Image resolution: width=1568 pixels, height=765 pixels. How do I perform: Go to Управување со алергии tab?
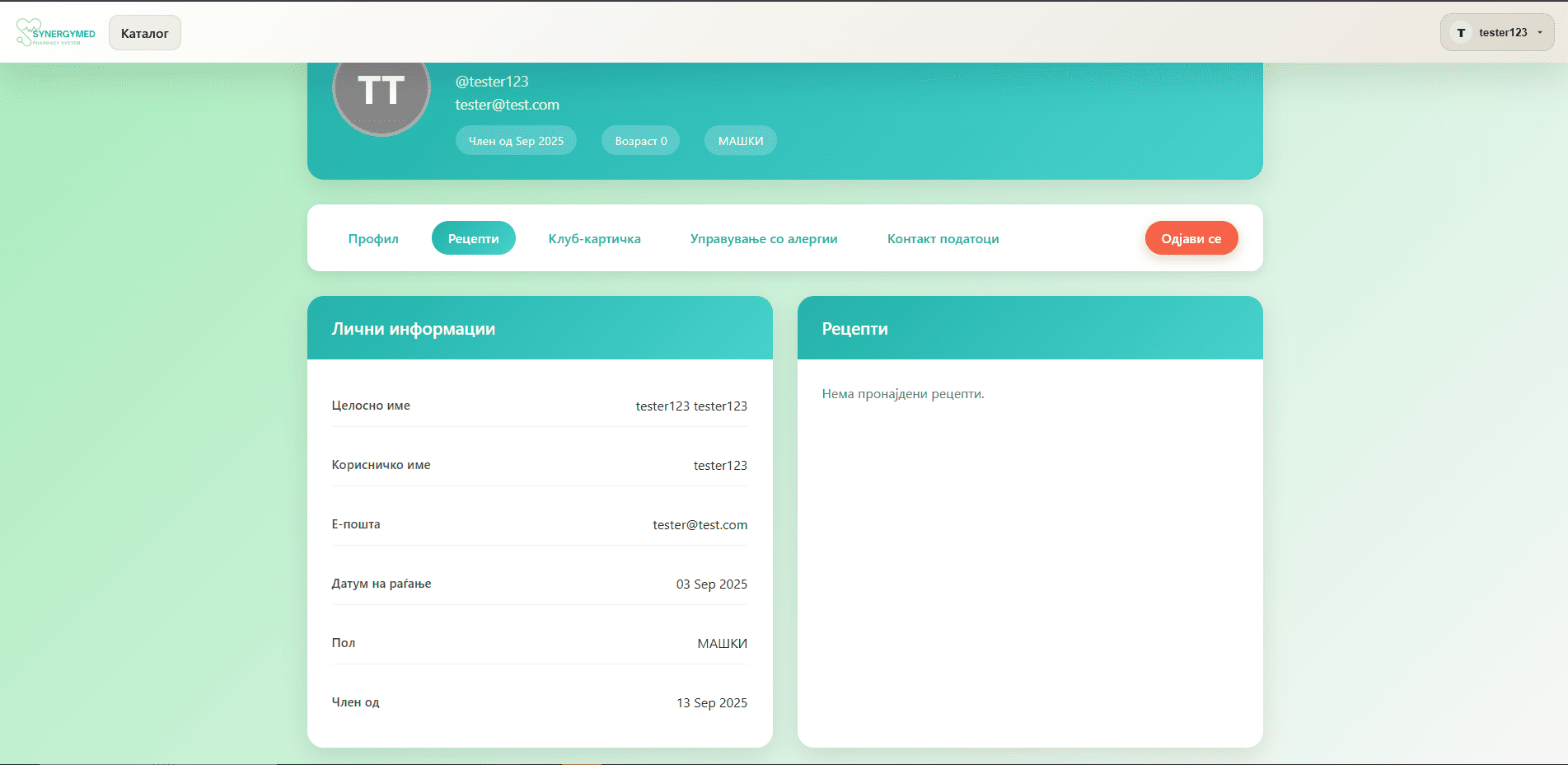(763, 238)
